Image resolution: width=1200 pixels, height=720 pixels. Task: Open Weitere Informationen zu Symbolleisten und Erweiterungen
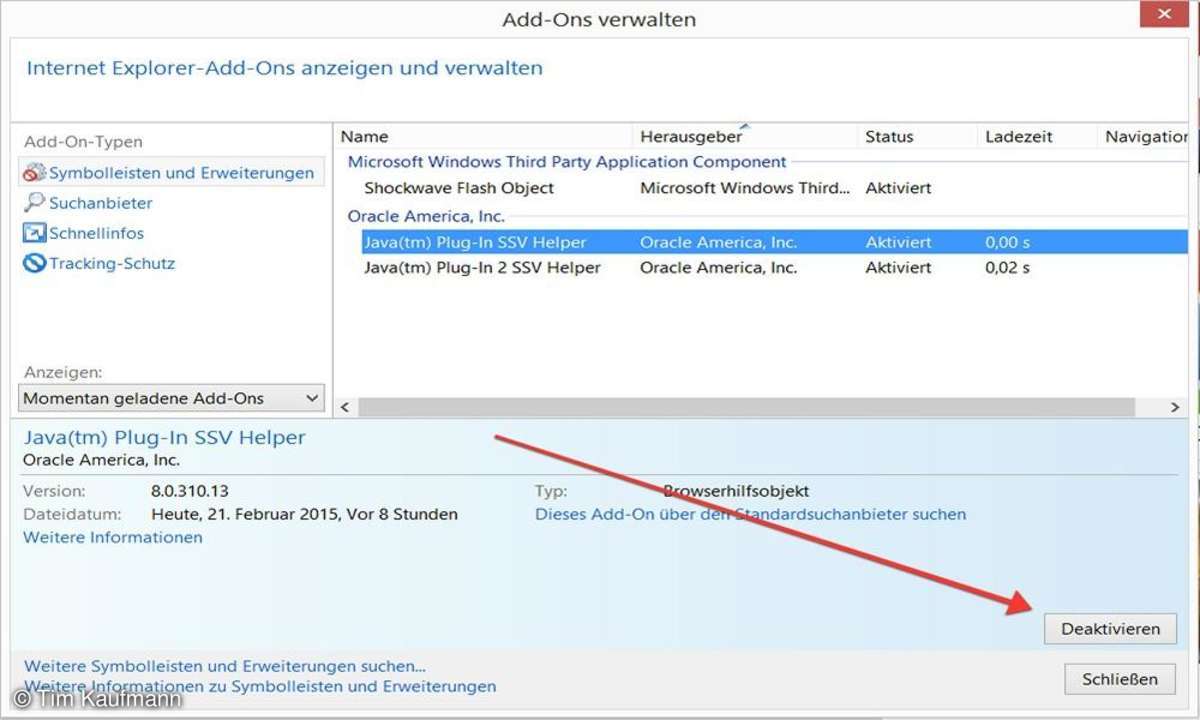260,687
